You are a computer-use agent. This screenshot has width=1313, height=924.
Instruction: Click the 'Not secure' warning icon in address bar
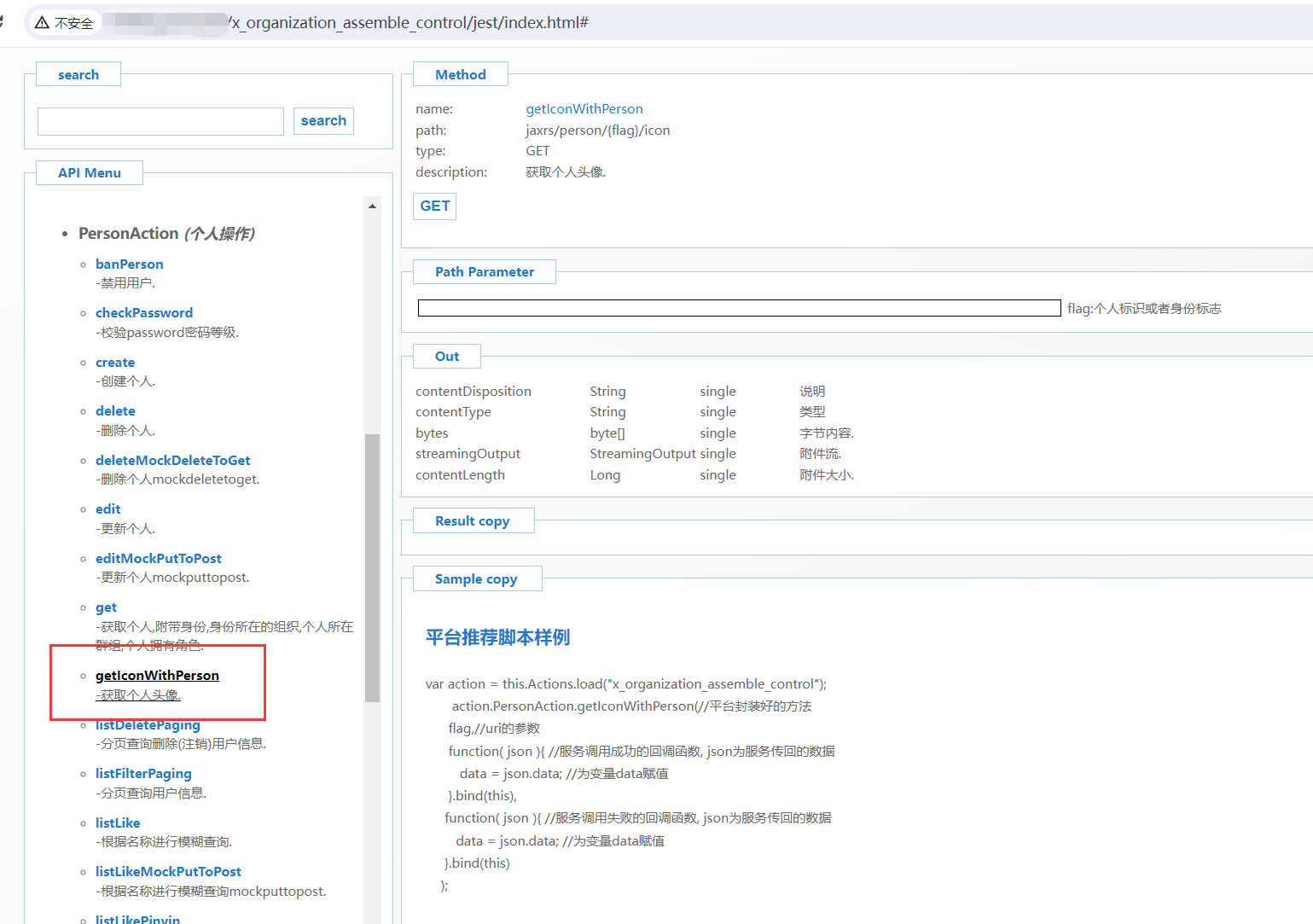pos(43,23)
